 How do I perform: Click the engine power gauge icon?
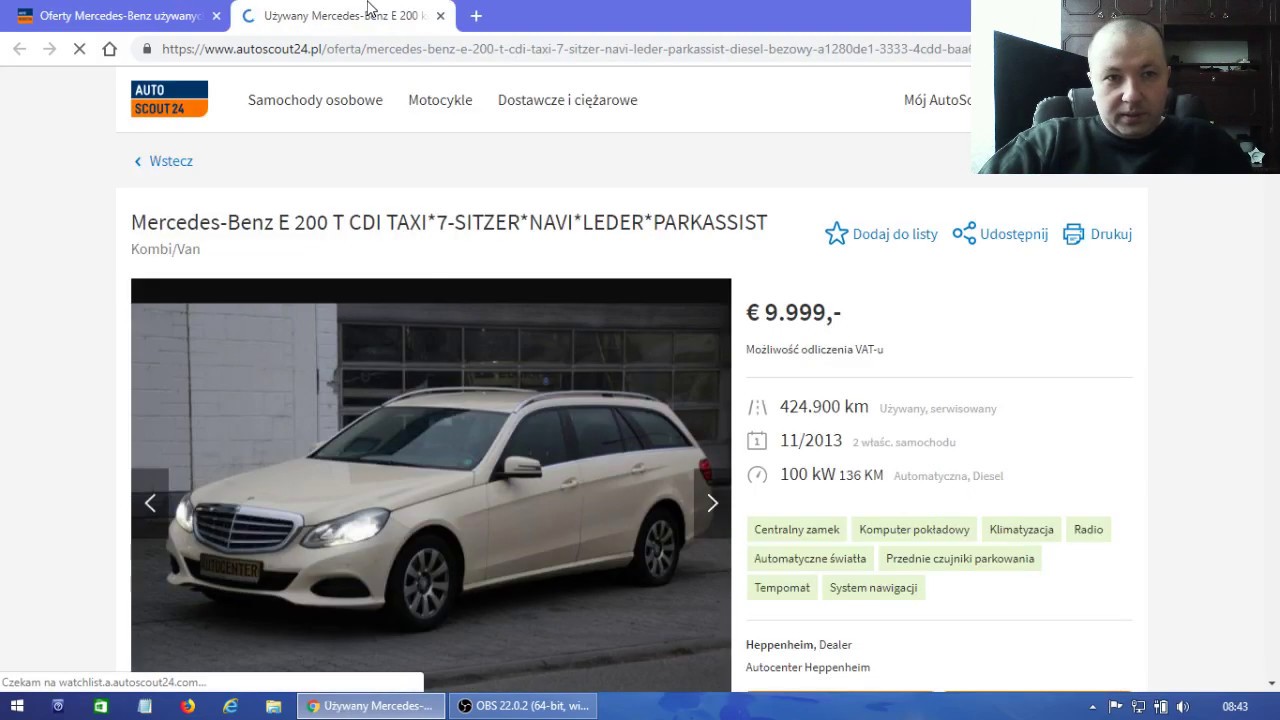(x=757, y=475)
